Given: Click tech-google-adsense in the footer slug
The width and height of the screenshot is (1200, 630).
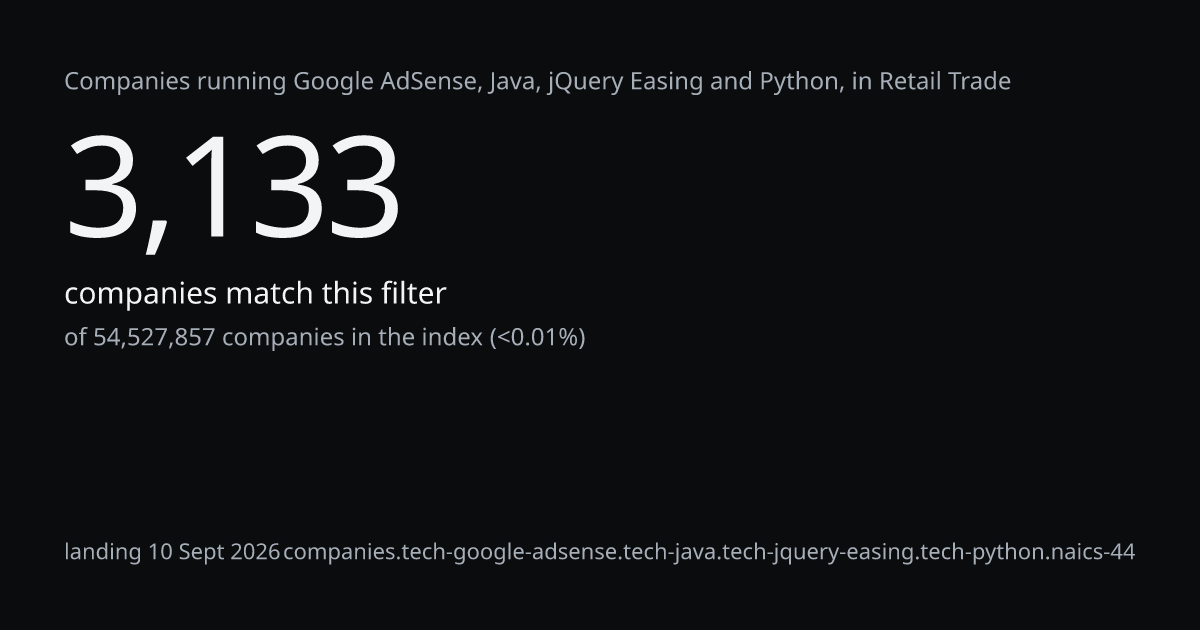Looking at the screenshot, I should click(508, 552).
